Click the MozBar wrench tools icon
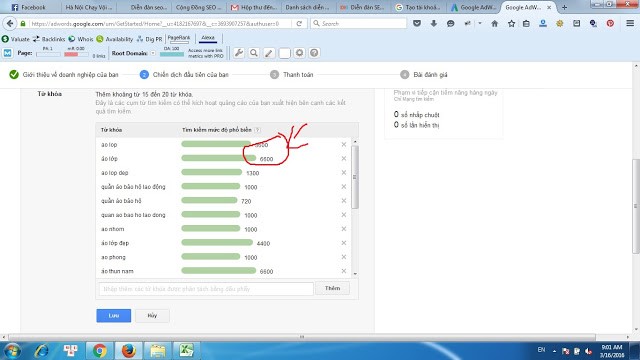This screenshot has height=360, width=640. [x=239, y=53]
